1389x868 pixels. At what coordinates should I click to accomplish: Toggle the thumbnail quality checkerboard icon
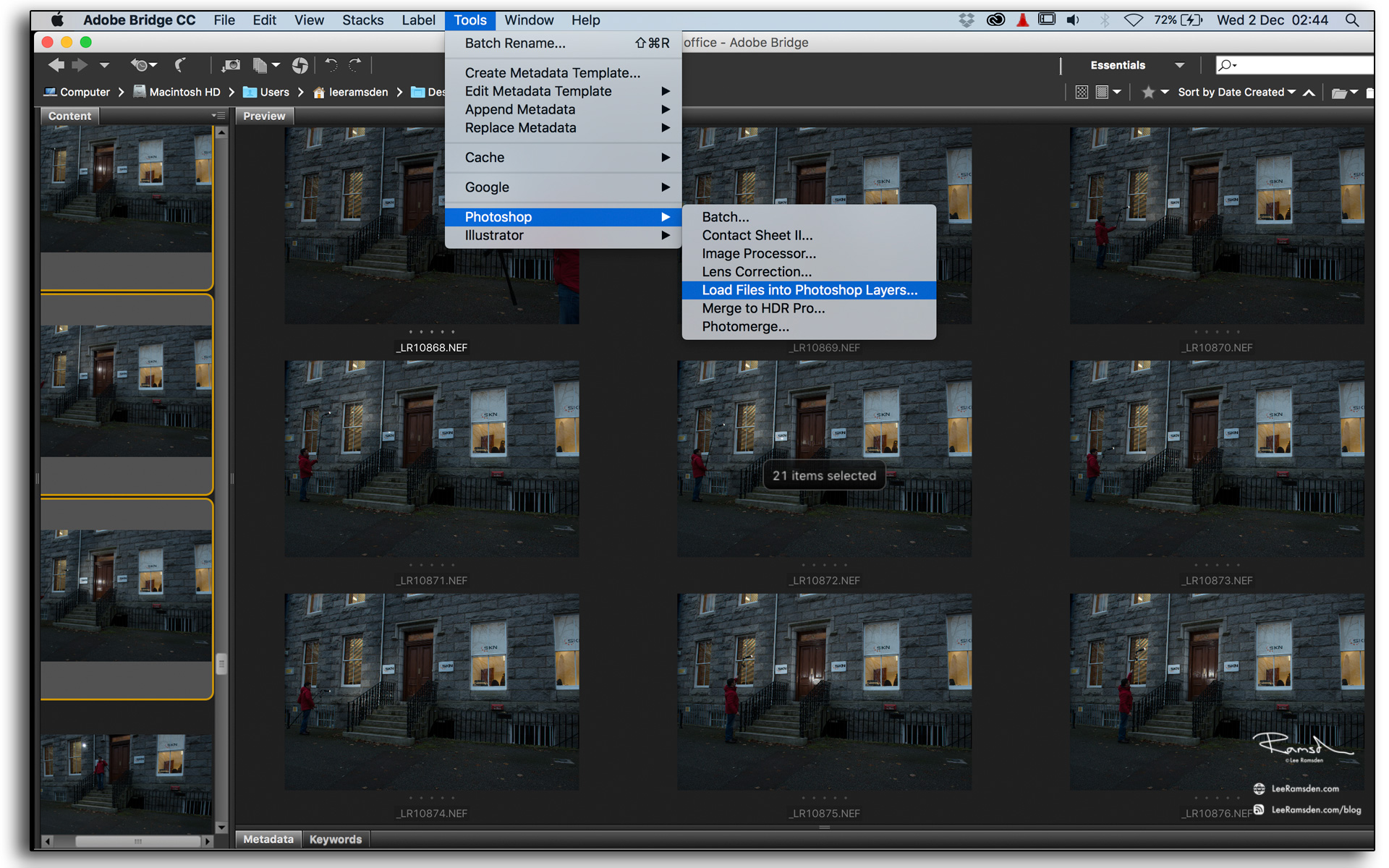(1082, 92)
